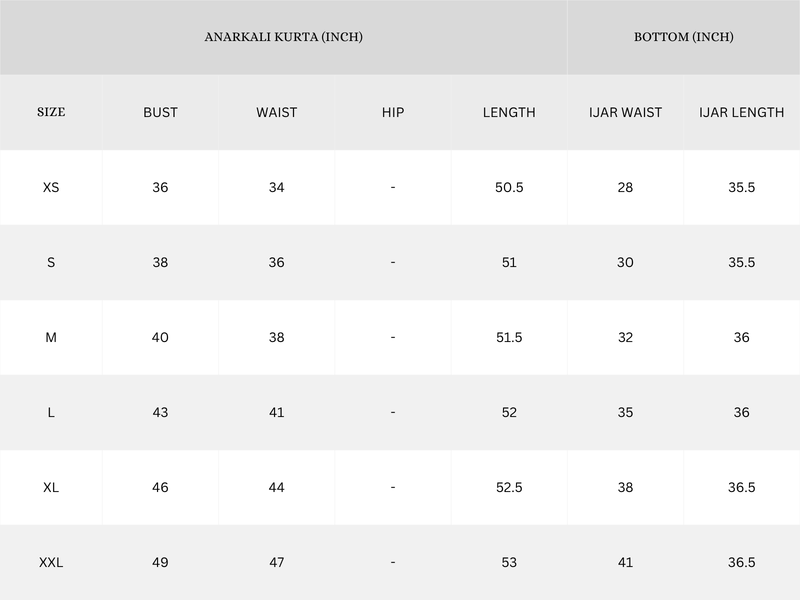This screenshot has width=800, height=600.
Task: Select the BUST column header
Action: (x=160, y=112)
